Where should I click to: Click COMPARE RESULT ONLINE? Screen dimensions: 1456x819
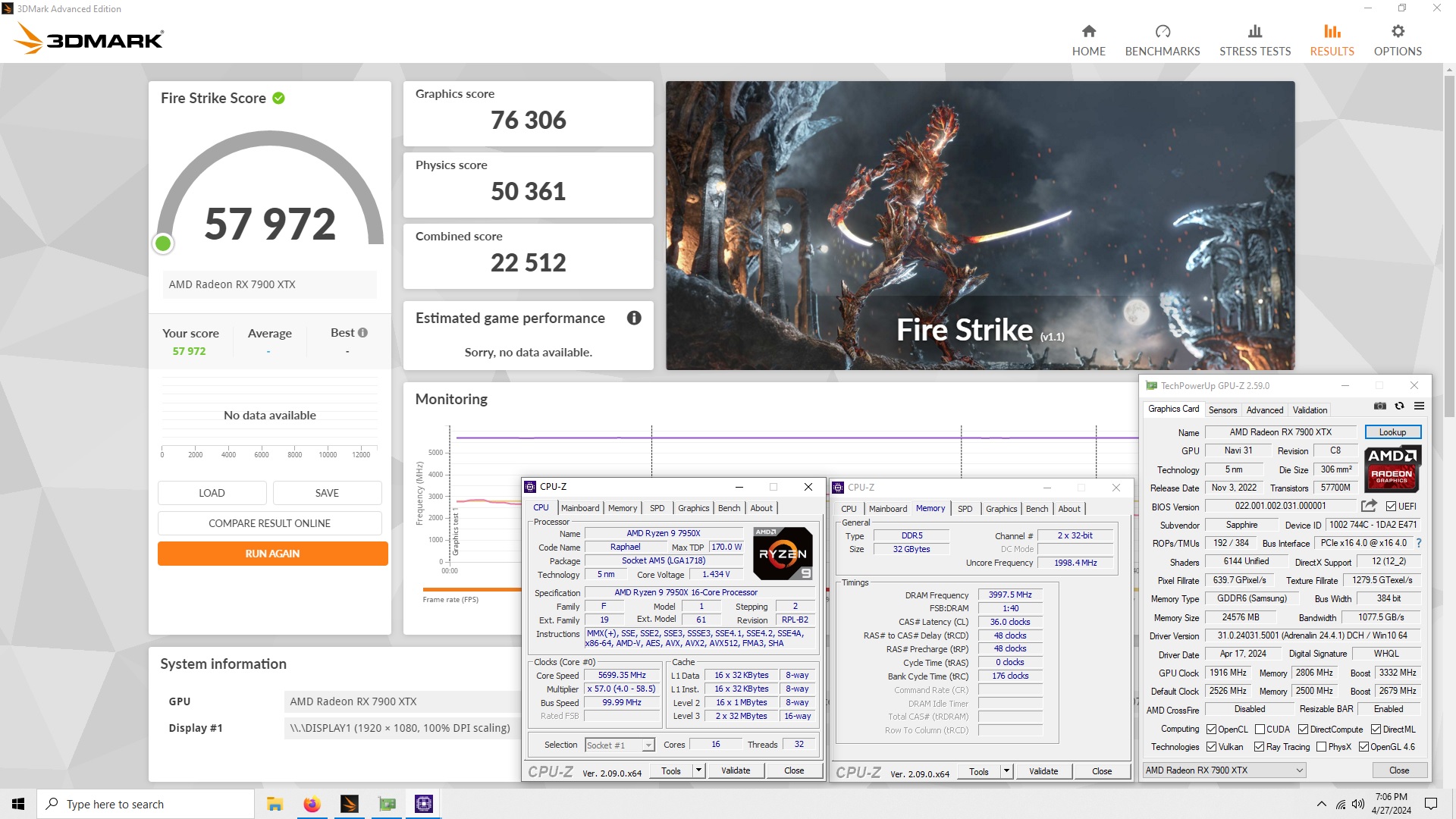point(269,523)
